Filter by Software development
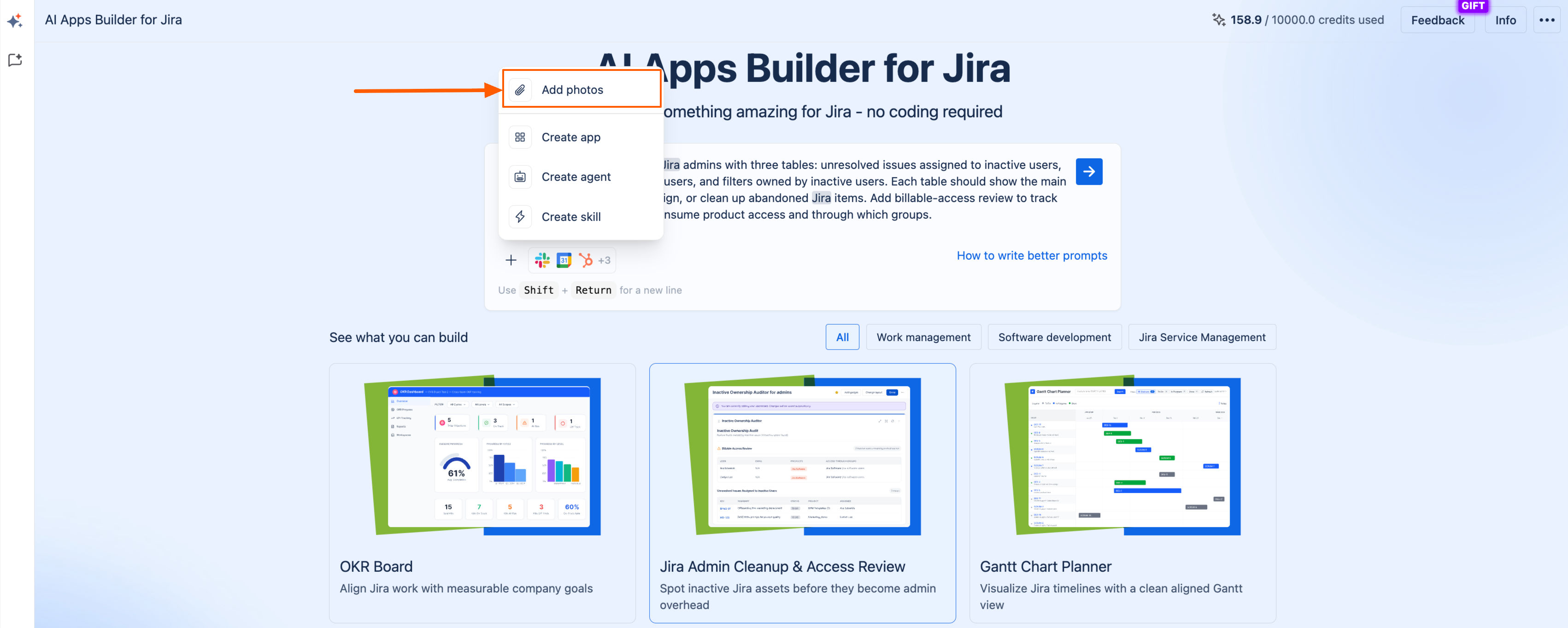The height and width of the screenshot is (628, 1568). (1054, 337)
